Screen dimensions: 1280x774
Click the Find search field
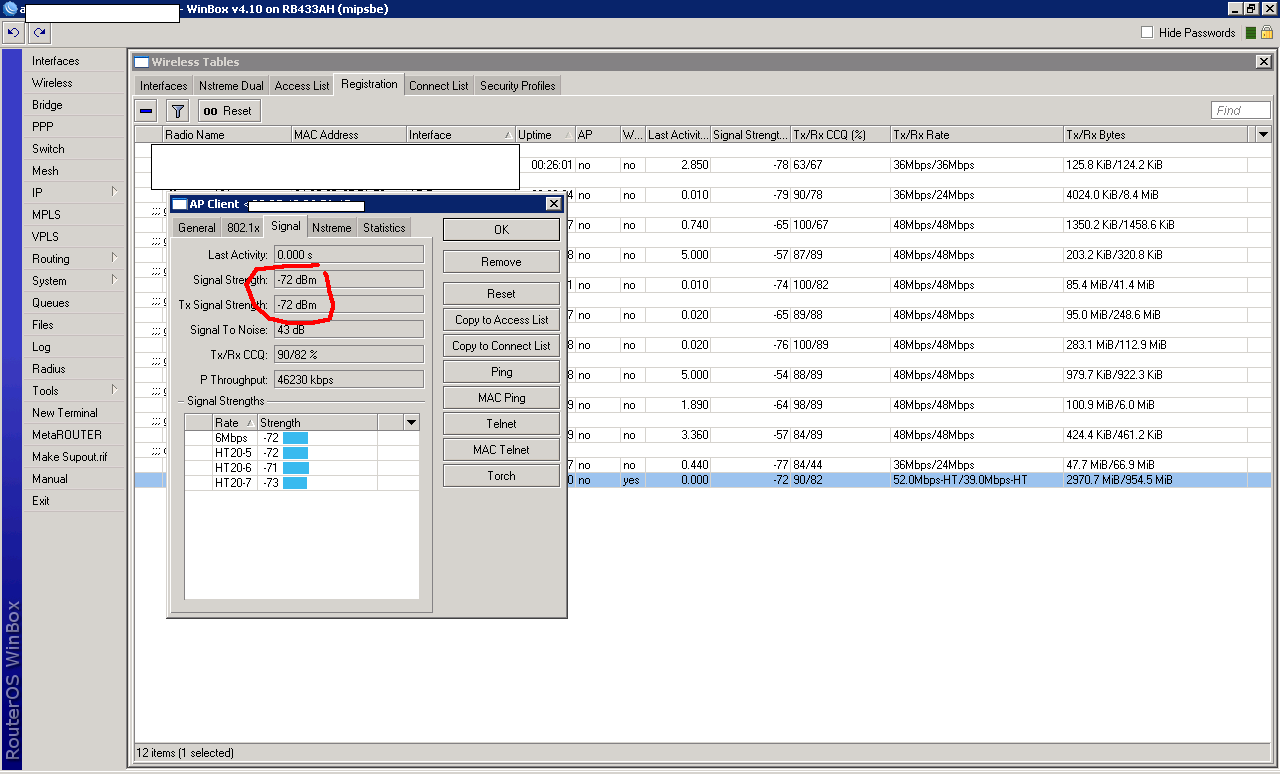tap(1240, 111)
